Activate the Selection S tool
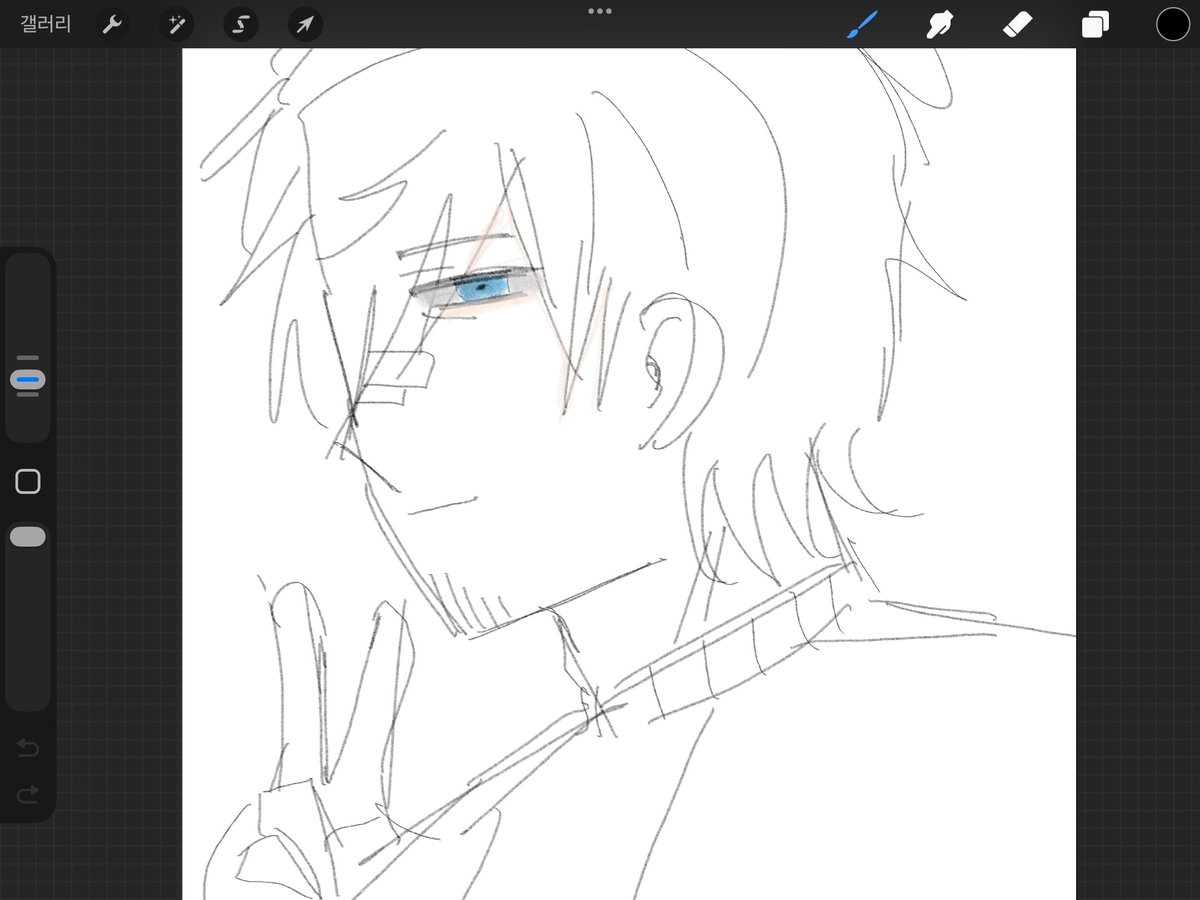This screenshot has height=900, width=1200. pos(241,24)
